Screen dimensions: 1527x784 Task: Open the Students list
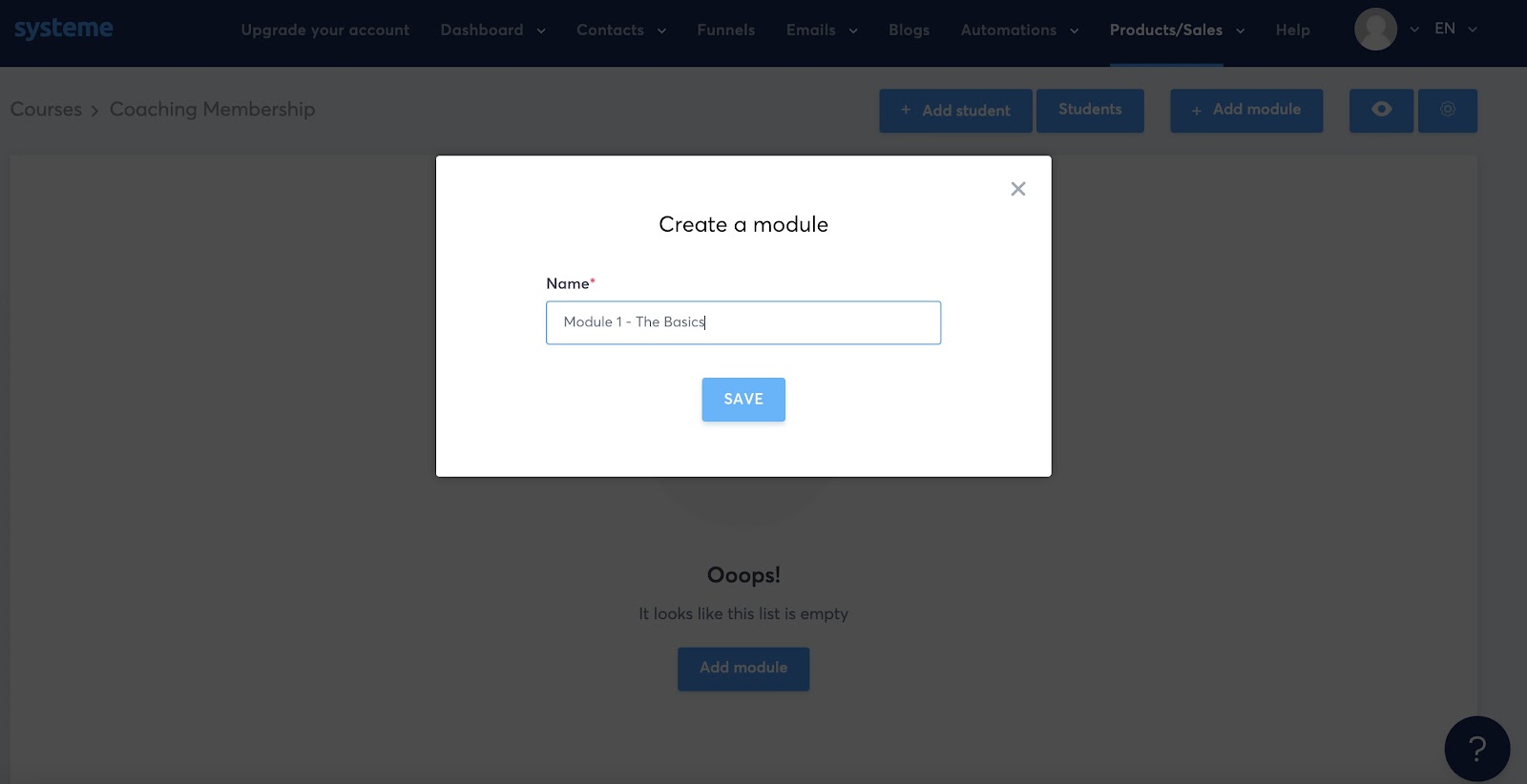1090,111
